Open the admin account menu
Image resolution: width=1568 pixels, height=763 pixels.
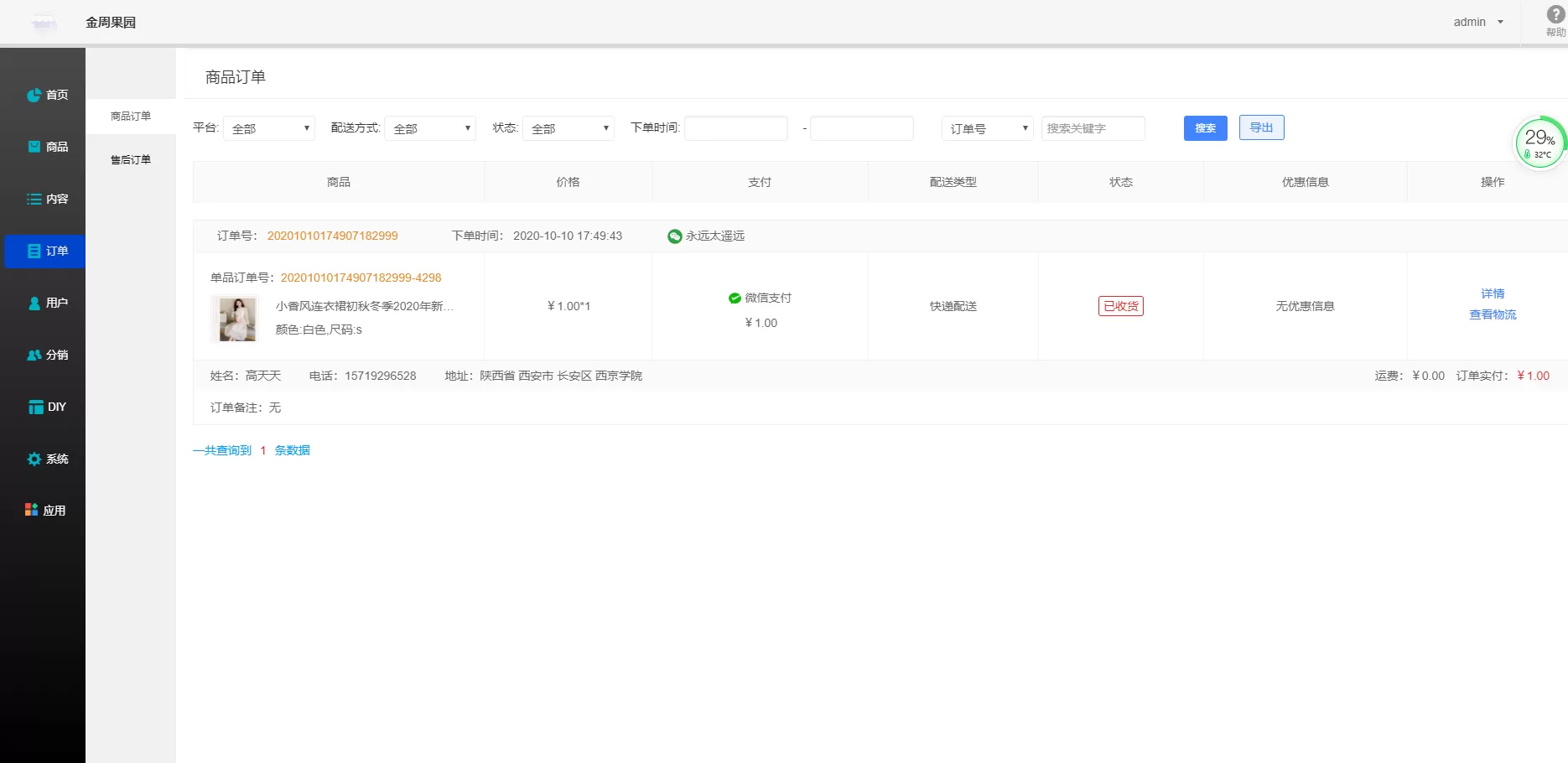[1477, 22]
